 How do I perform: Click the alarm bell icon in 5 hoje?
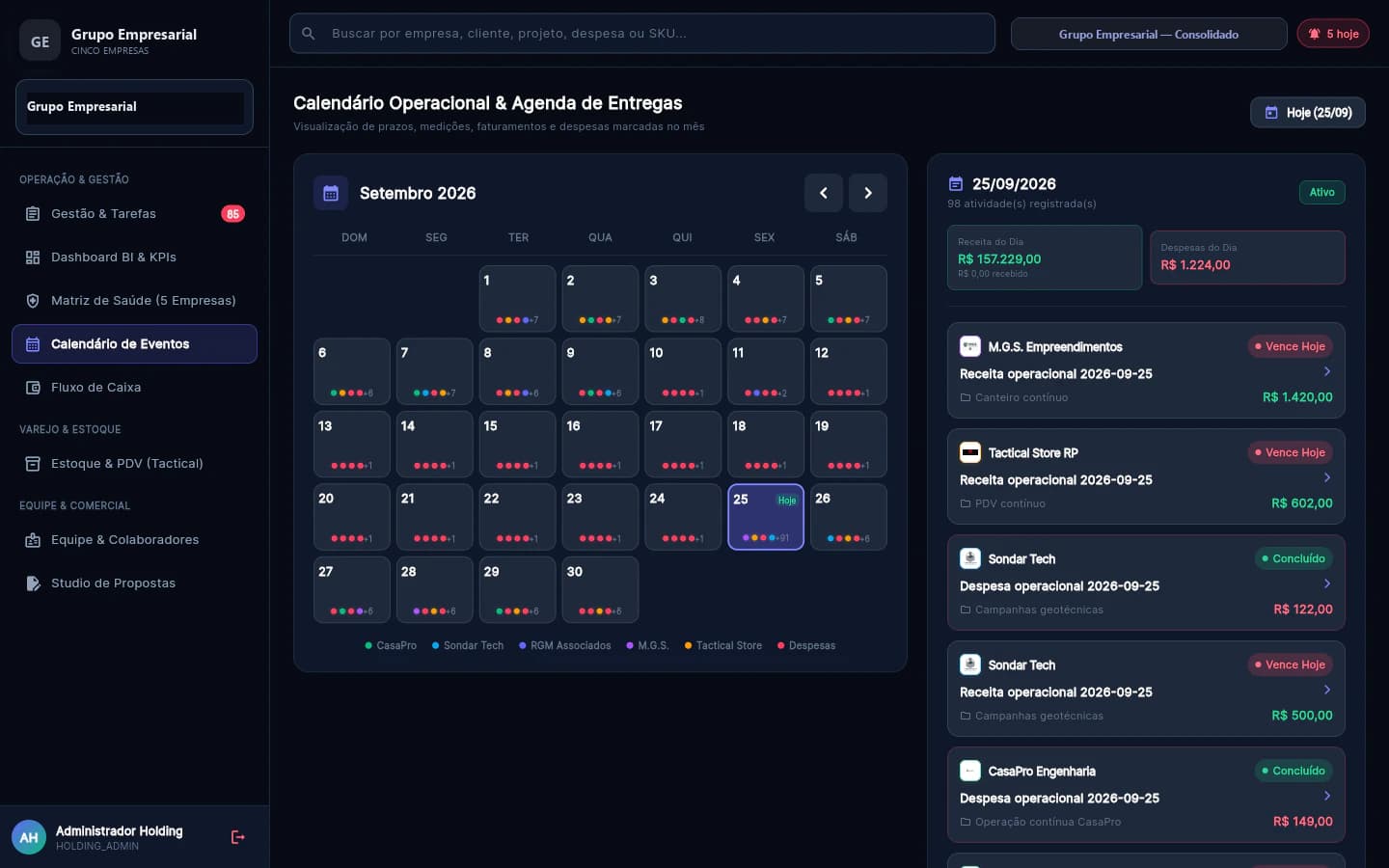(1314, 34)
